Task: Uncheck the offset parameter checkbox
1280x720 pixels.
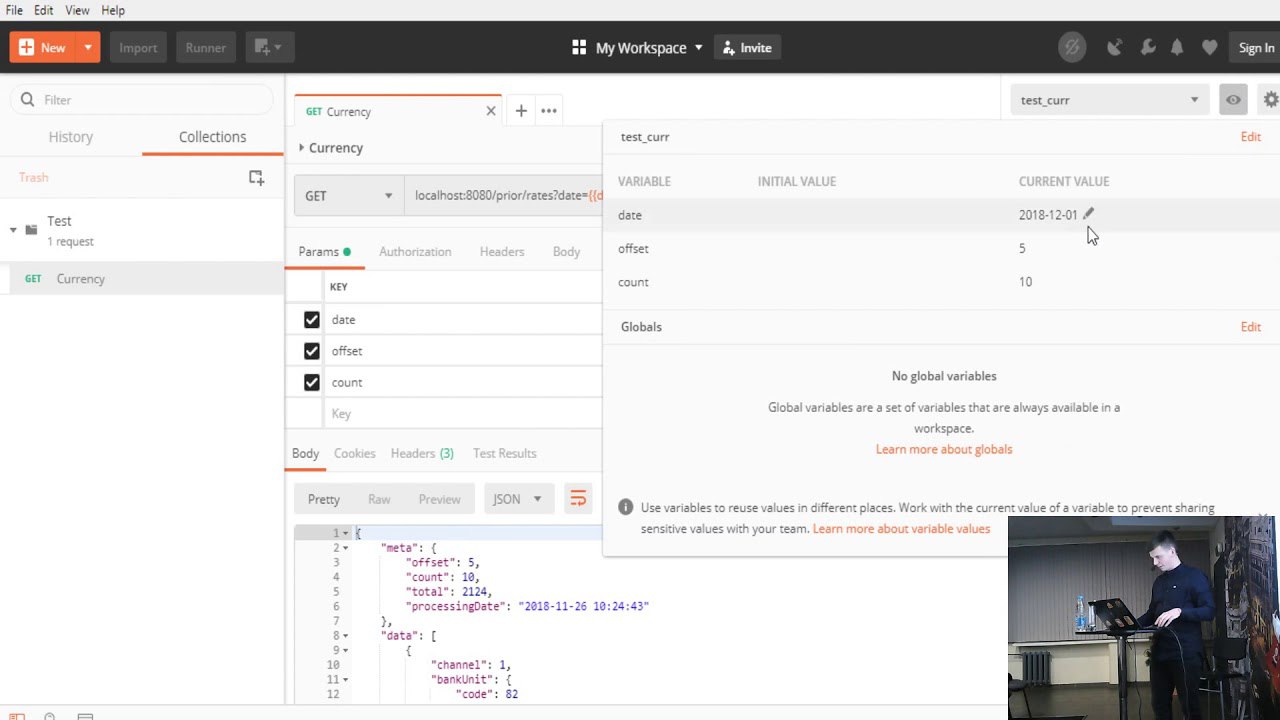Action: tap(312, 351)
